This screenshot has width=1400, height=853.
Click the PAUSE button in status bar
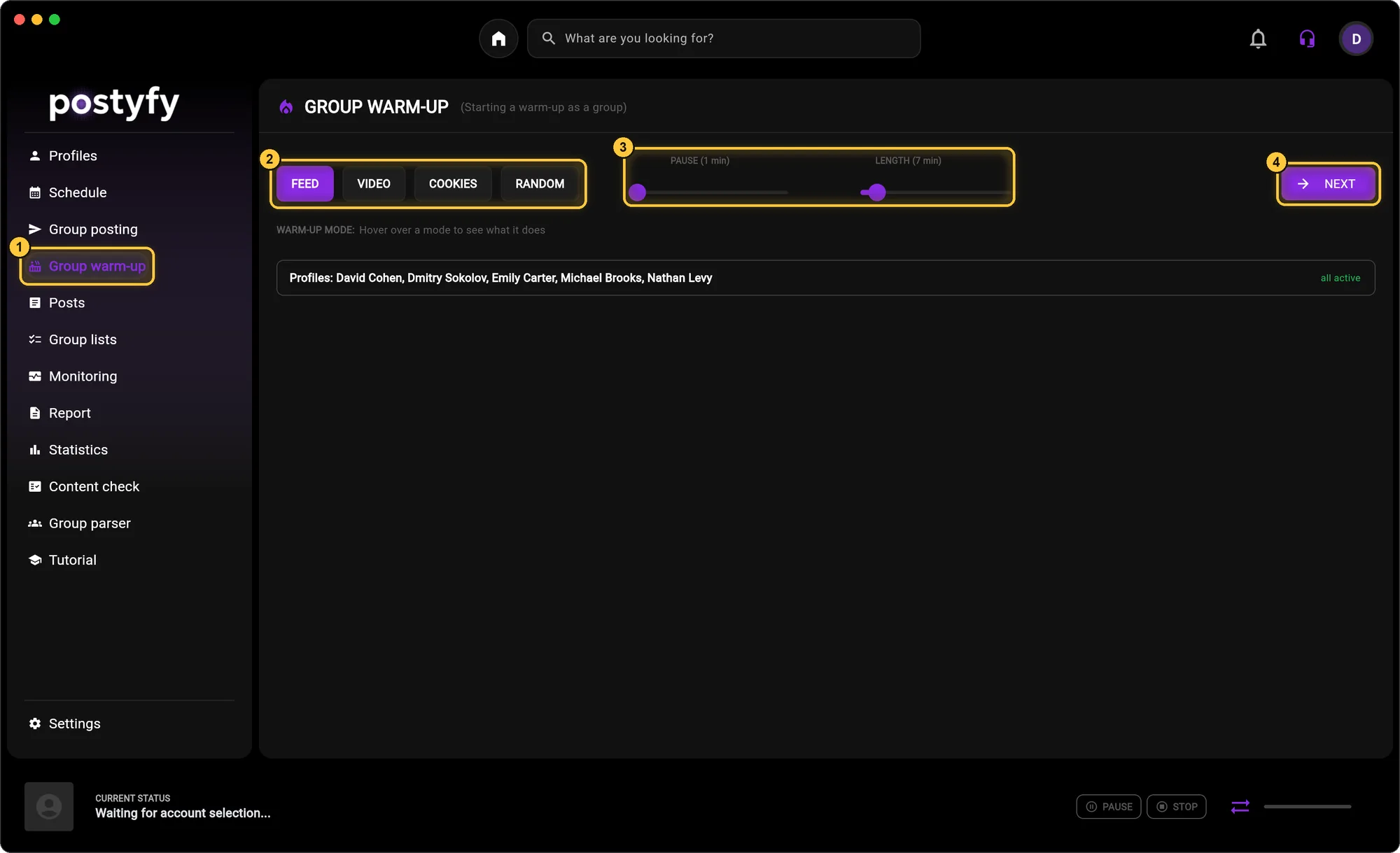1109,806
